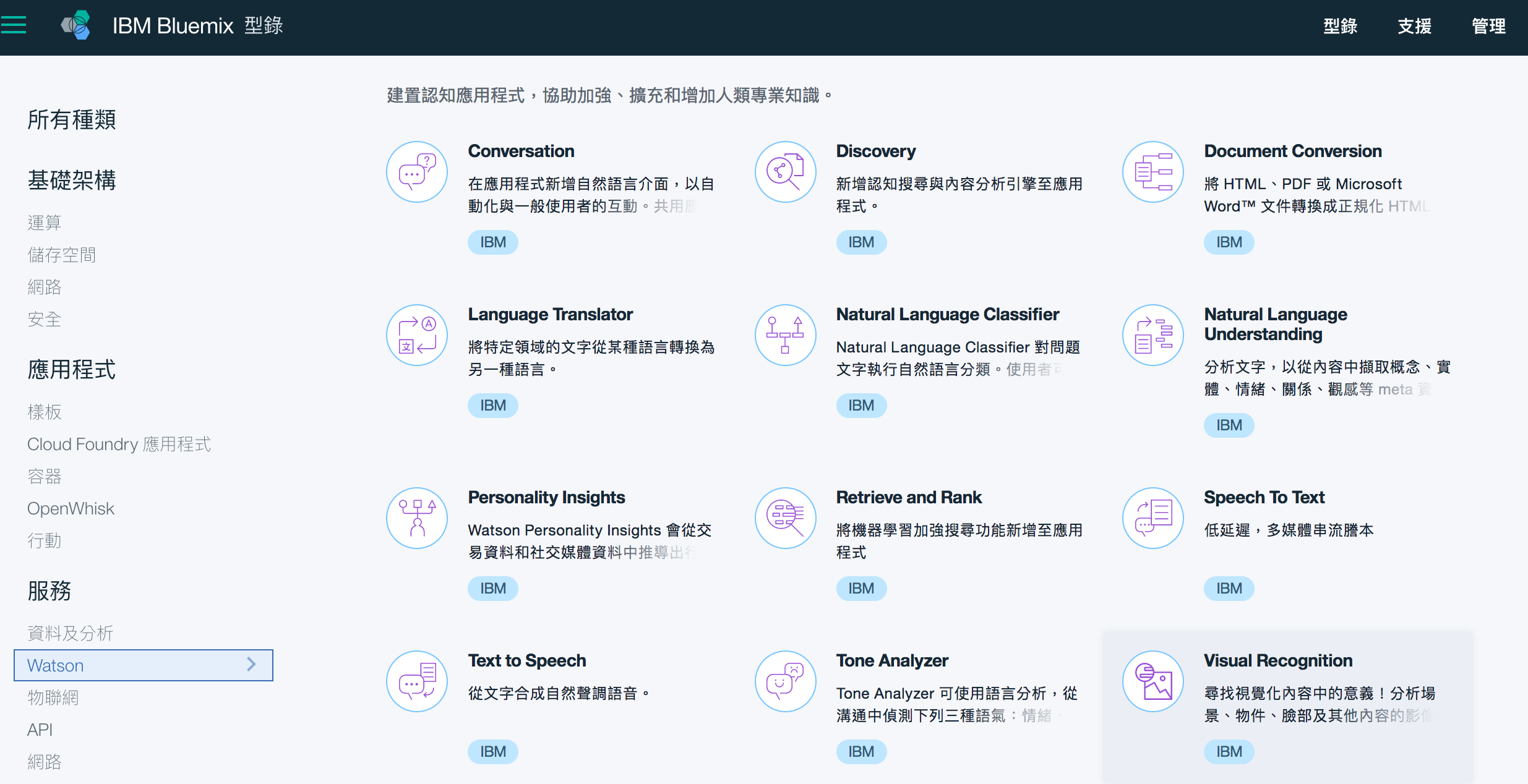Viewport: 1528px width, 784px height.
Task: Open the Discovery service title
Action: click(876, 151)
